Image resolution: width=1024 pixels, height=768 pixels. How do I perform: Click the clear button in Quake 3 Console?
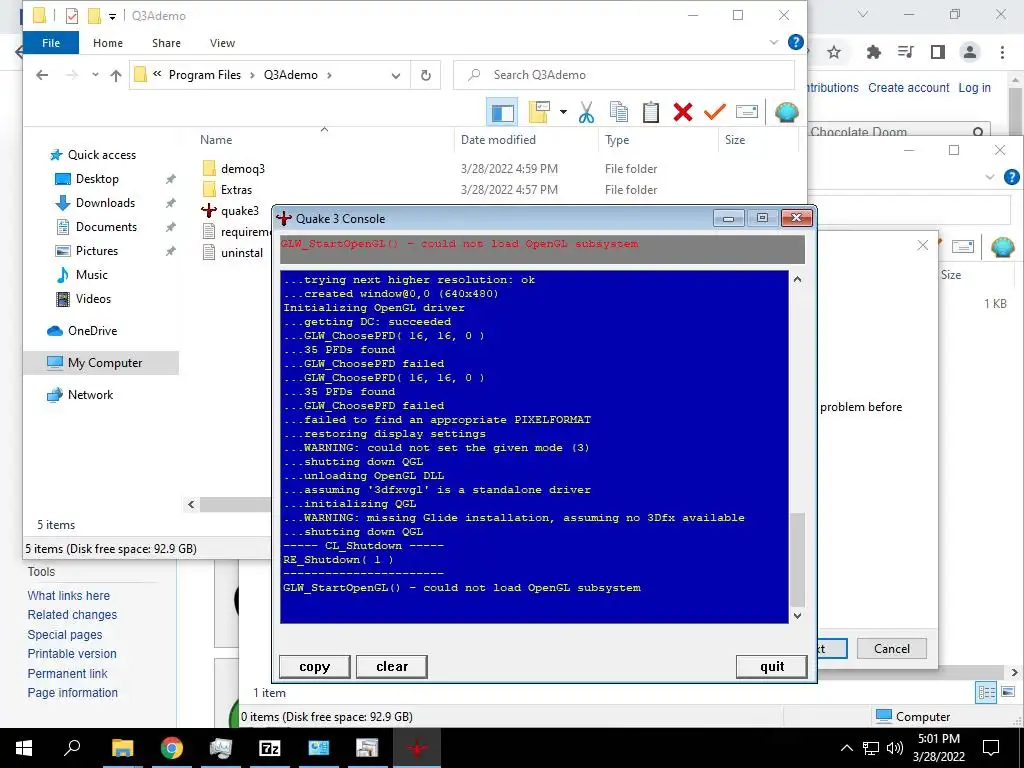coord(392,667)
